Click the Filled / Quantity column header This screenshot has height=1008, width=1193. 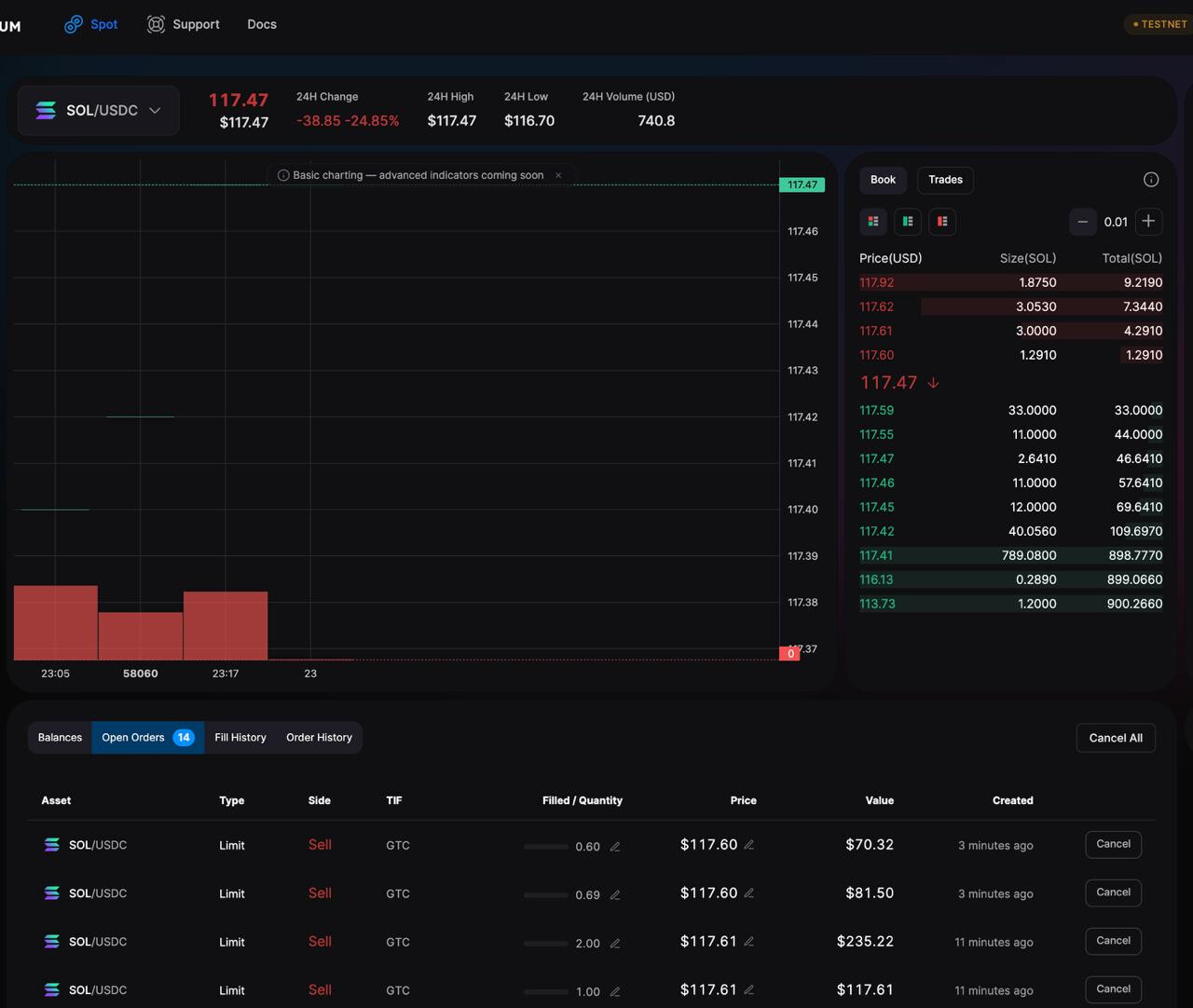click(583, 800)
